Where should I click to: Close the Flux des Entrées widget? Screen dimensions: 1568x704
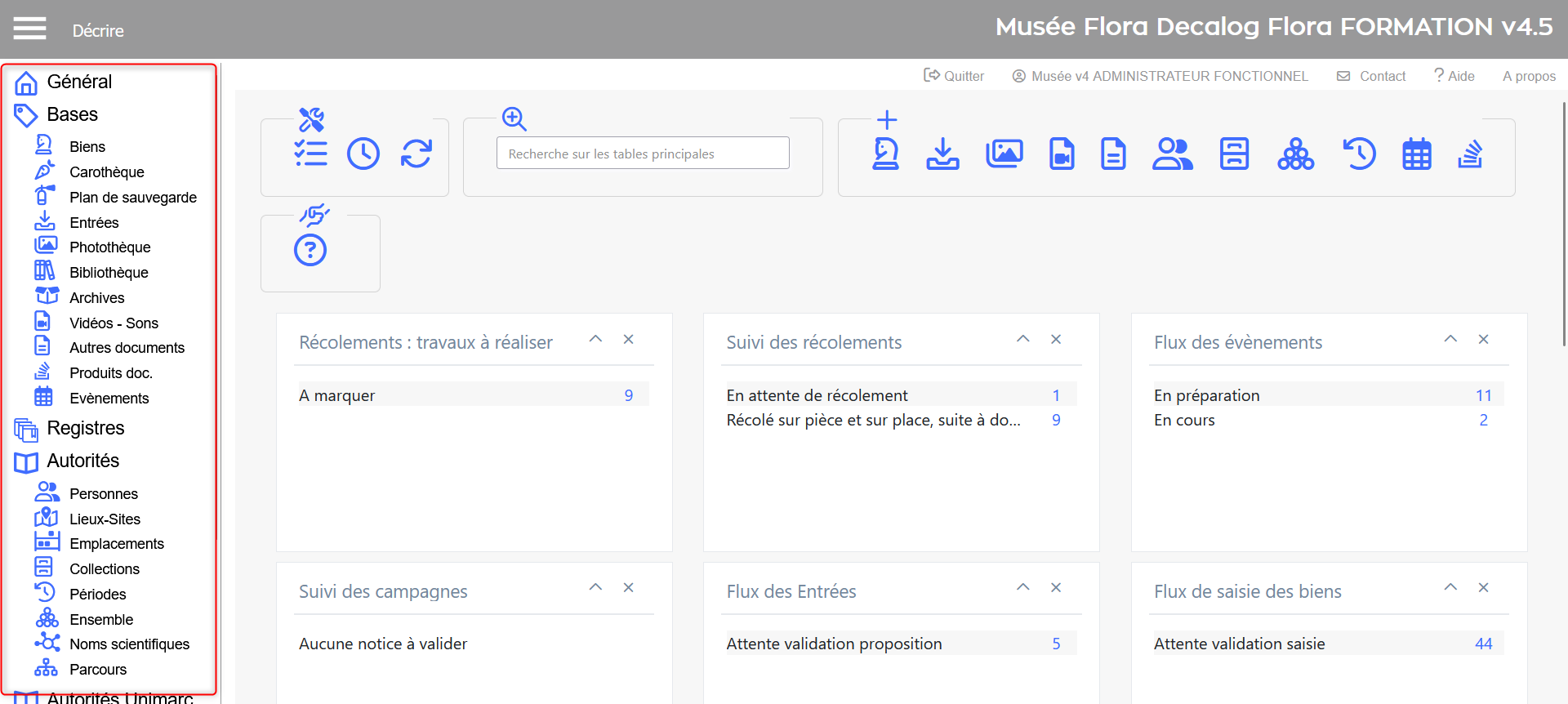[1056, 588]
